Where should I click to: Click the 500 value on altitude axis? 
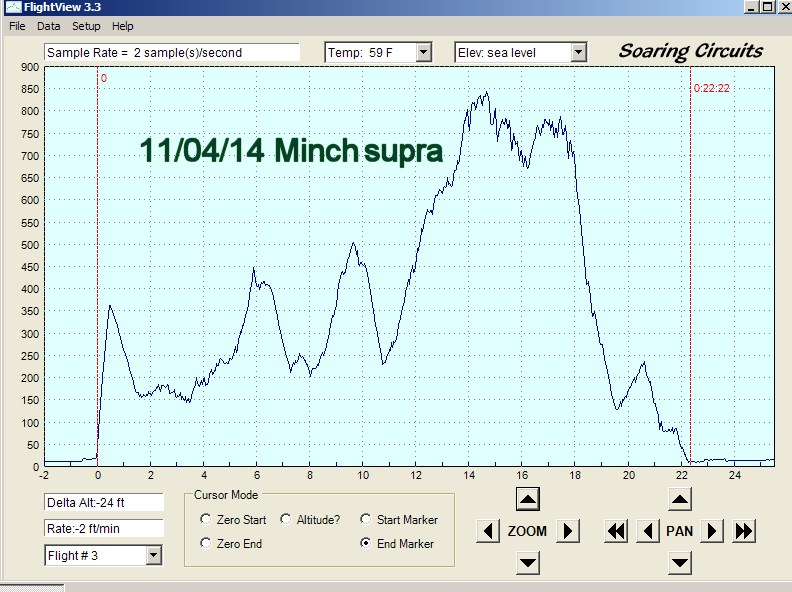pos(30,245)
